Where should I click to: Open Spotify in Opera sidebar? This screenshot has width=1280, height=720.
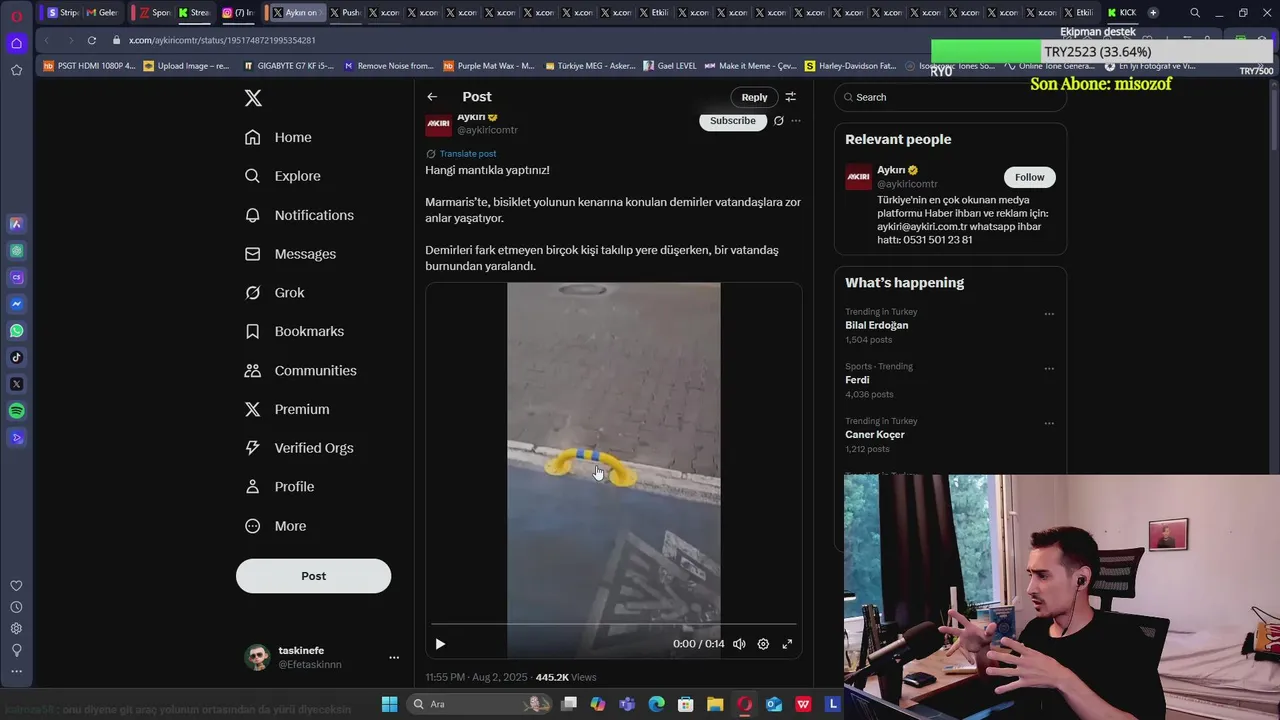click(x=16, y=411)
